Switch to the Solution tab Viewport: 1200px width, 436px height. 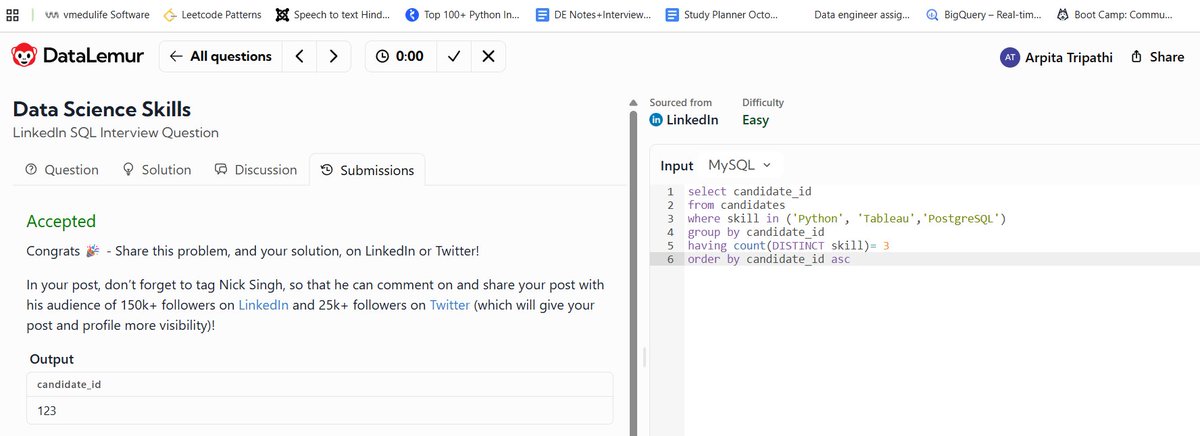coord(156,170)
